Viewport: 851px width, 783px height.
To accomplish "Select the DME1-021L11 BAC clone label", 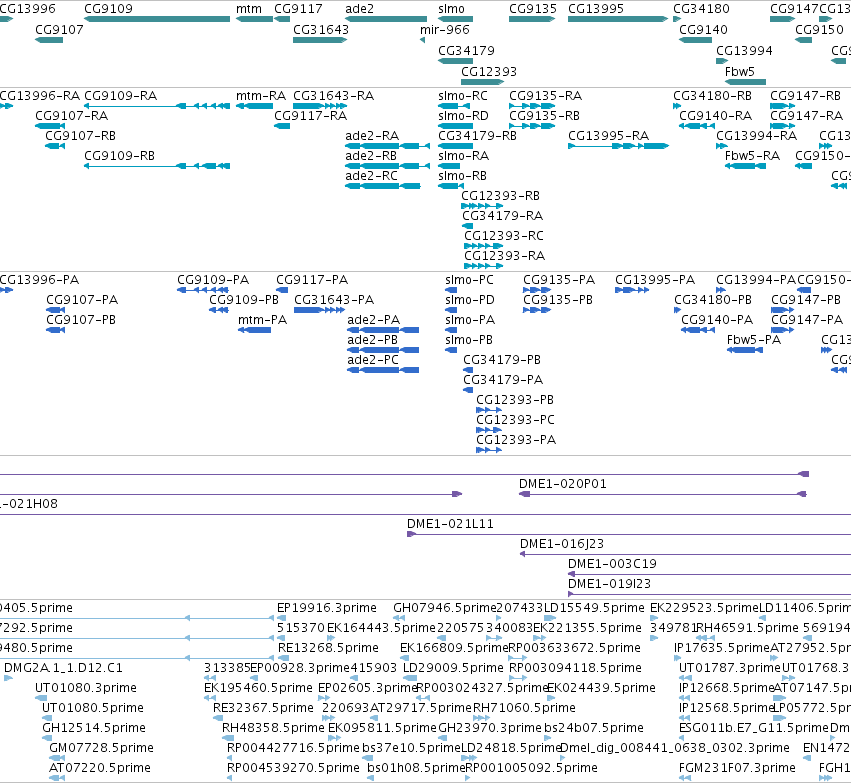I will click(450, 524).
